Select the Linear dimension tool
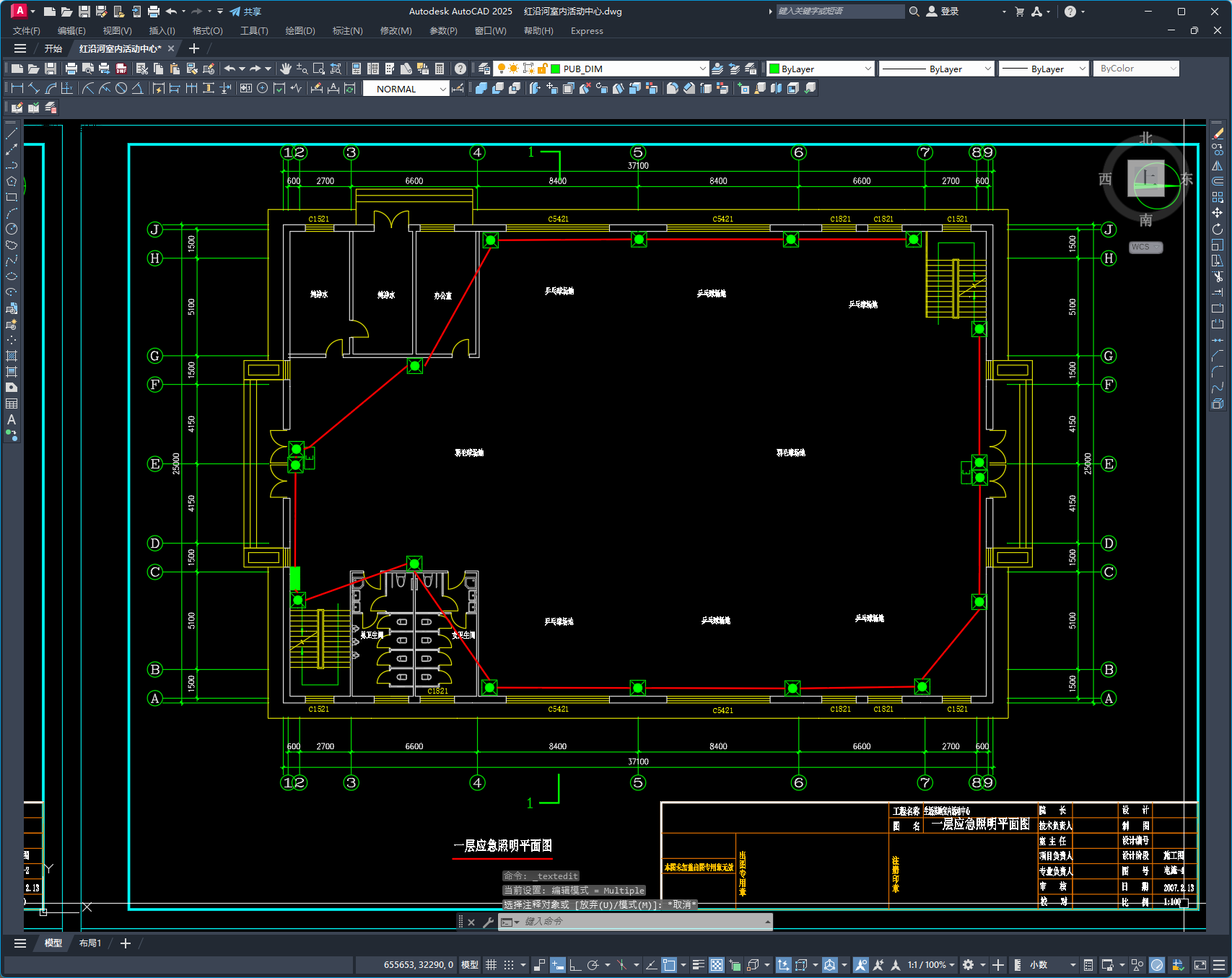This screenshot has height=978, width=1232. (x=17, y=88)
